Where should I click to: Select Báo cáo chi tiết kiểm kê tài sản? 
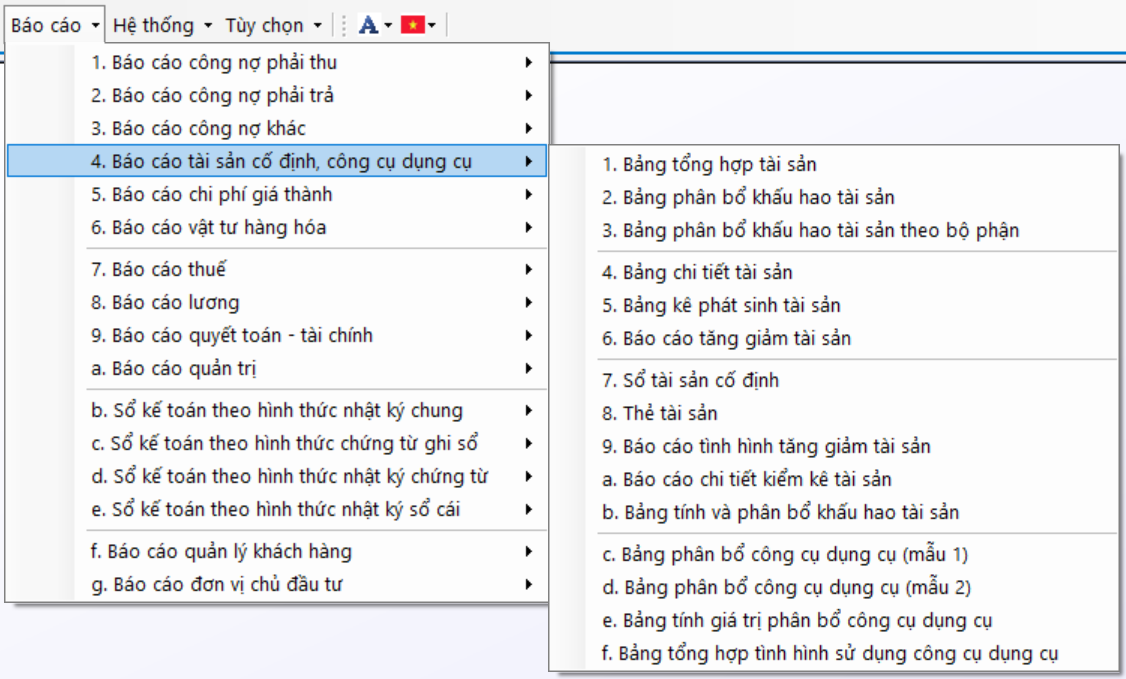[746, 479]
